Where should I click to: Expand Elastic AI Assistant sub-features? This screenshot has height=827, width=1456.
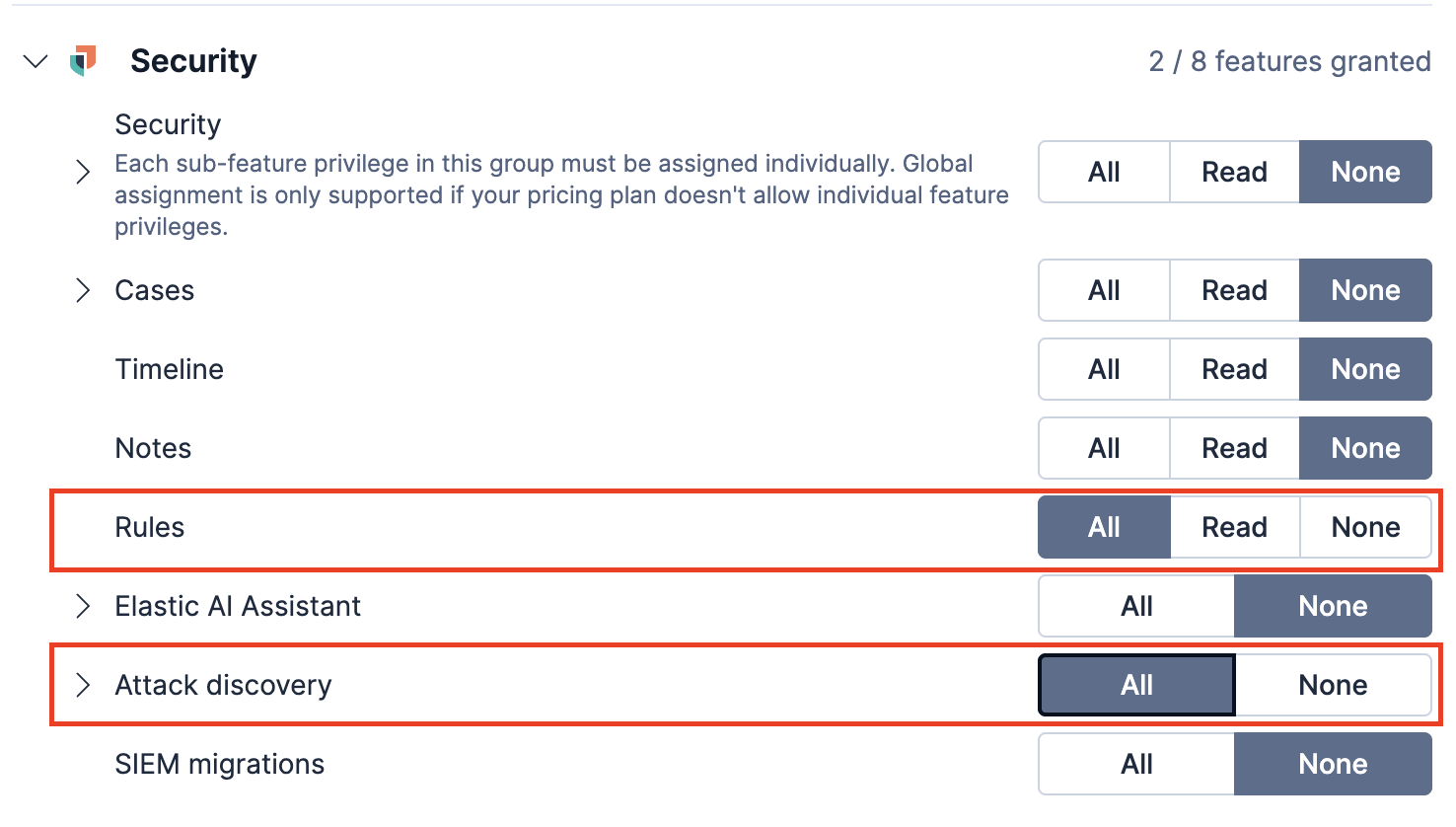point(83,606)
